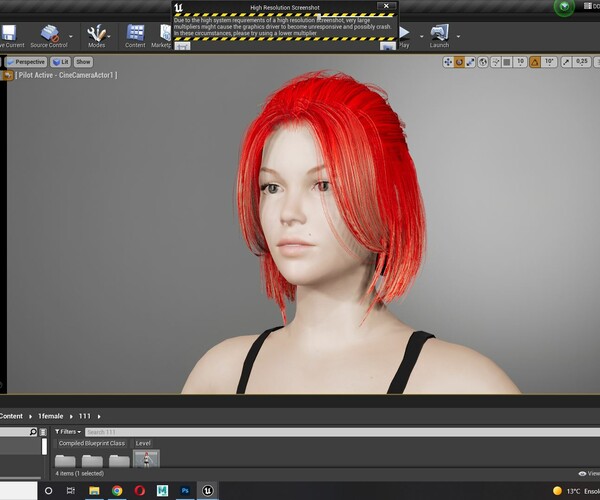Open Task View from the taskbar
The width and height of the screenshot is (600, 500).
pos(71,491)
